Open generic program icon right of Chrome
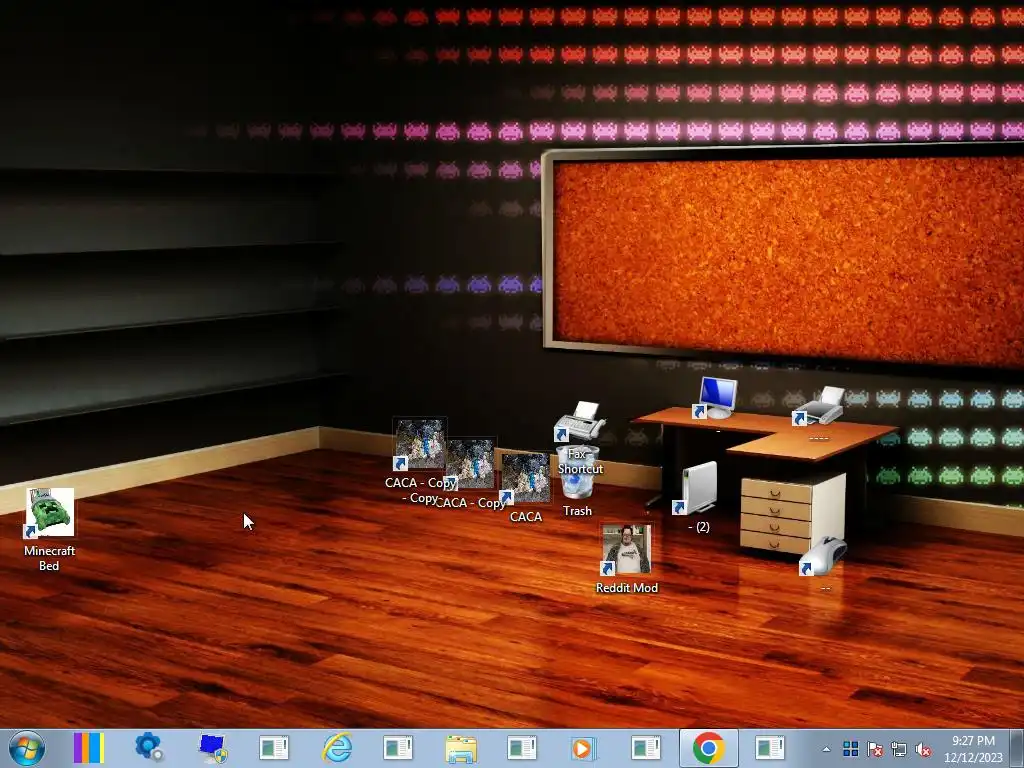The height and width of the screenshot is (768, 1024). 770,748
